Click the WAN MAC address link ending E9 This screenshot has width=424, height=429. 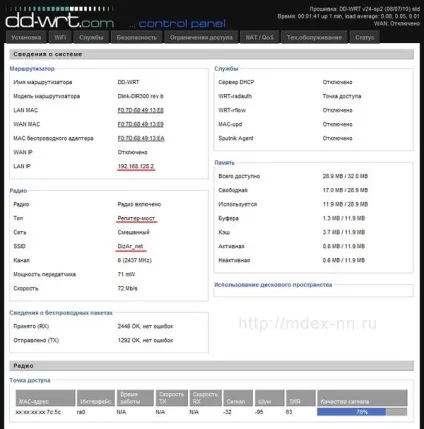tap(140, 124)
